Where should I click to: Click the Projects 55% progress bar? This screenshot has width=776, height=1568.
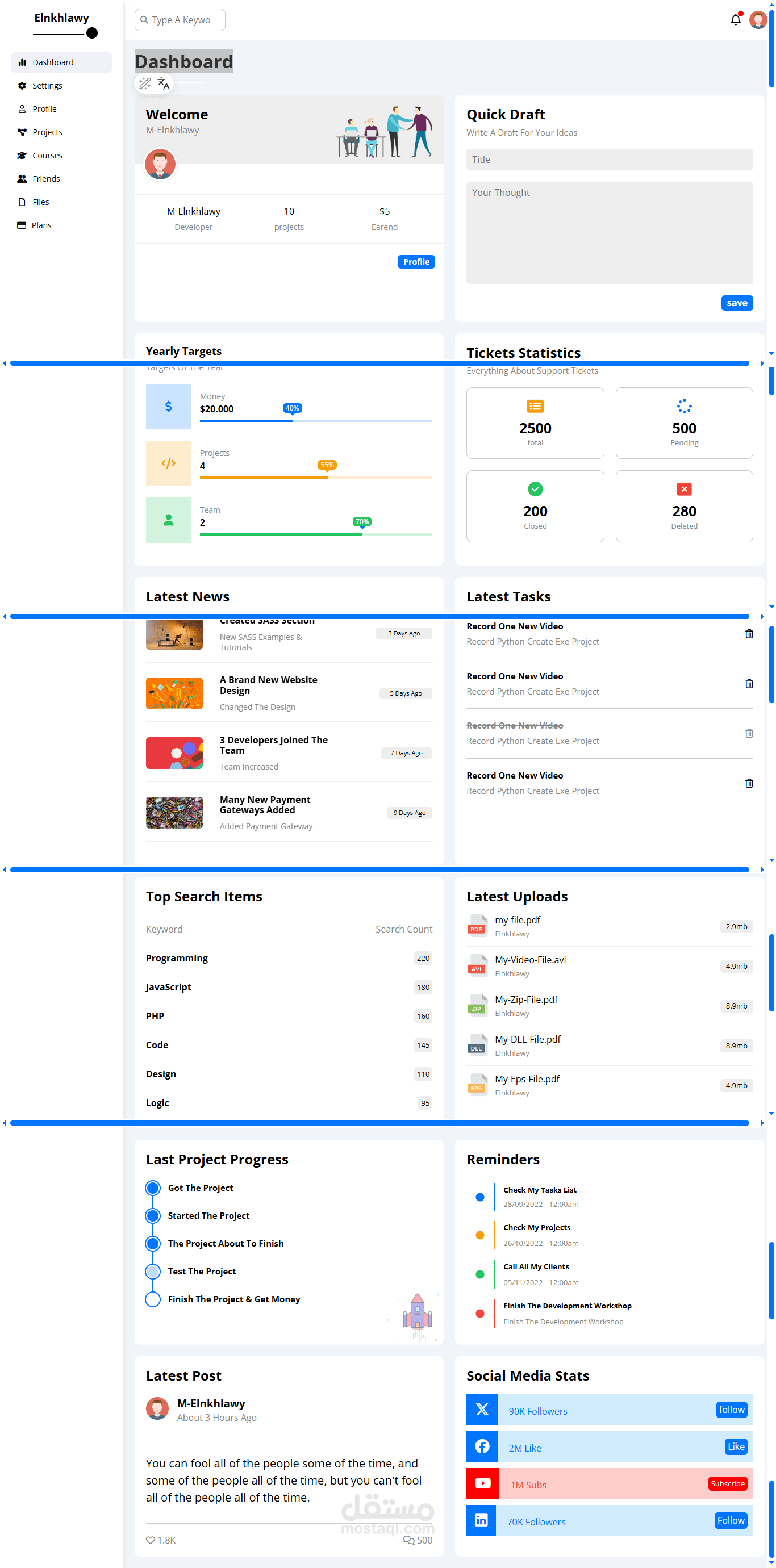pos(316,477)
